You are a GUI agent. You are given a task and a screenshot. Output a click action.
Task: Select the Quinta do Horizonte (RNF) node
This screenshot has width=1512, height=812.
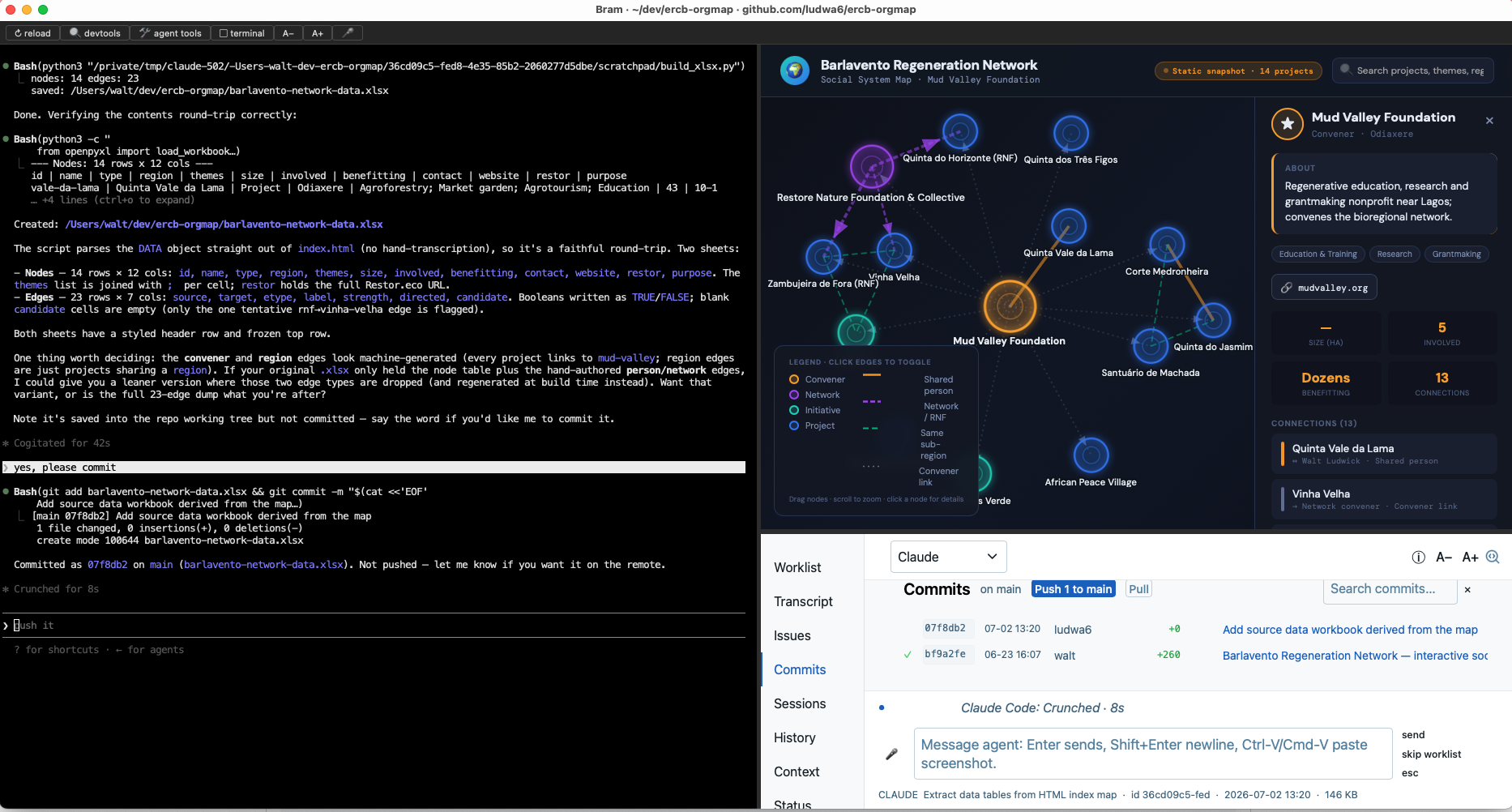coord(960,131)
